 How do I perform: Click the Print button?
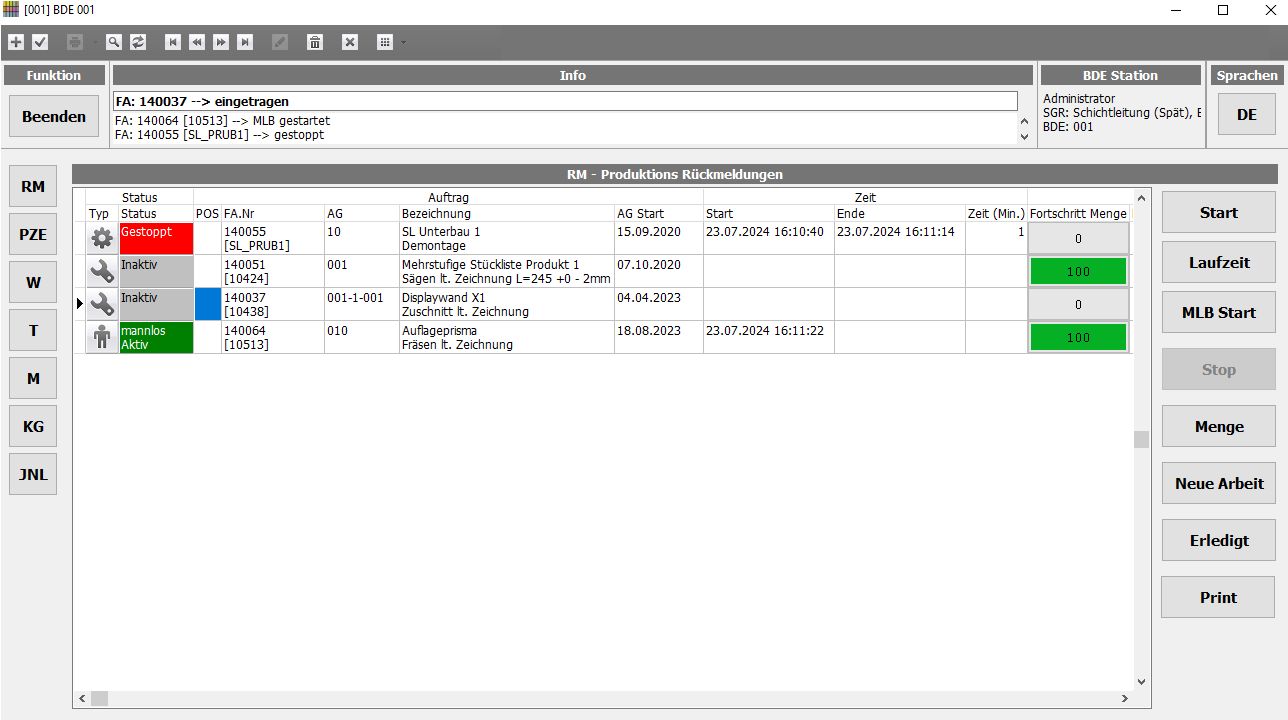pos(1218,597)
